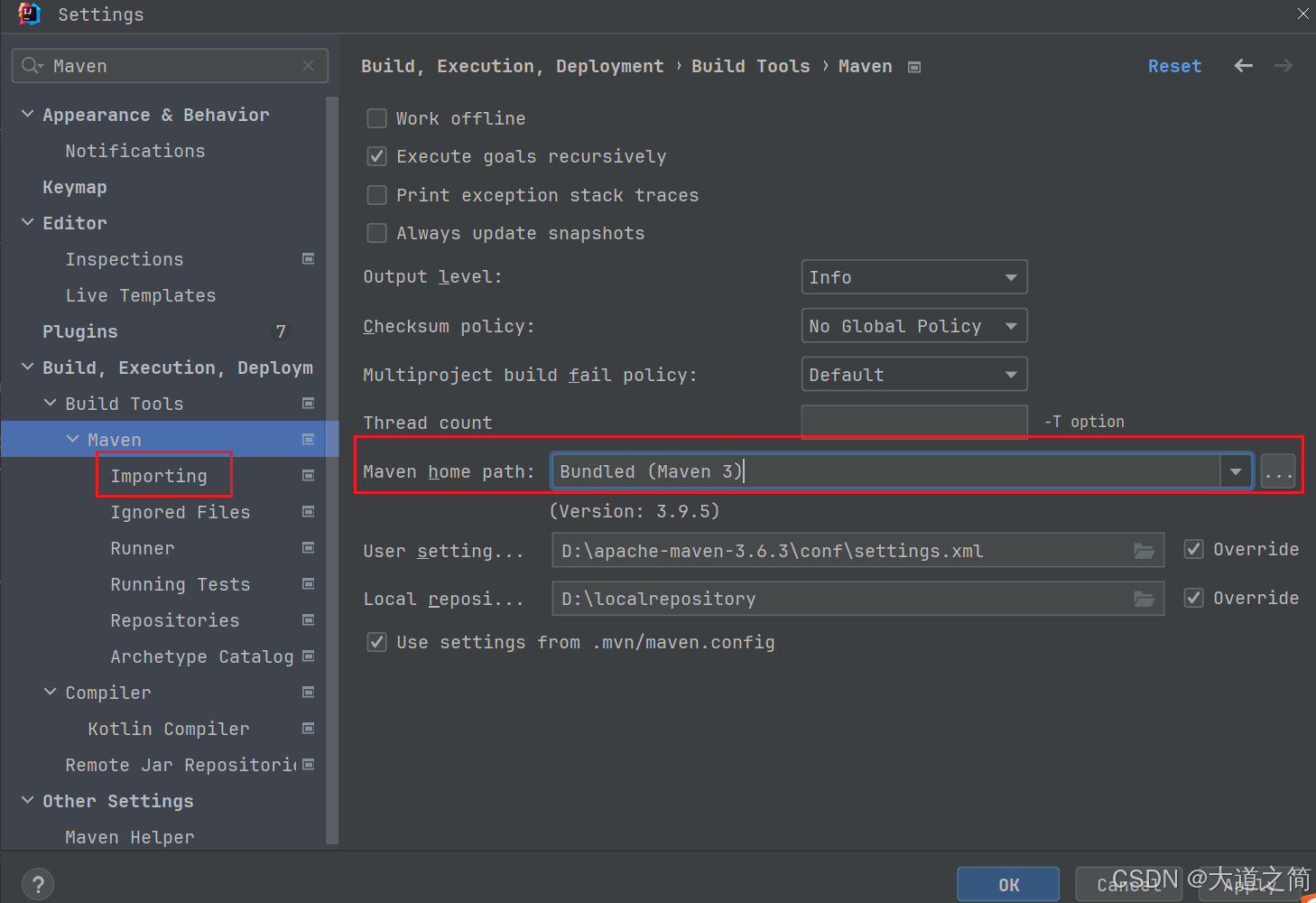
Task: Collapse the Maven tree node
Action: 73,439
